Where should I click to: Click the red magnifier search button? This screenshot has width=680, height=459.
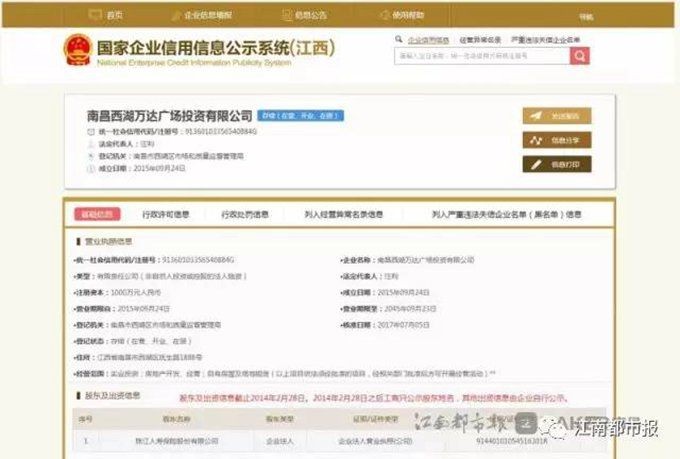point(580,56)
